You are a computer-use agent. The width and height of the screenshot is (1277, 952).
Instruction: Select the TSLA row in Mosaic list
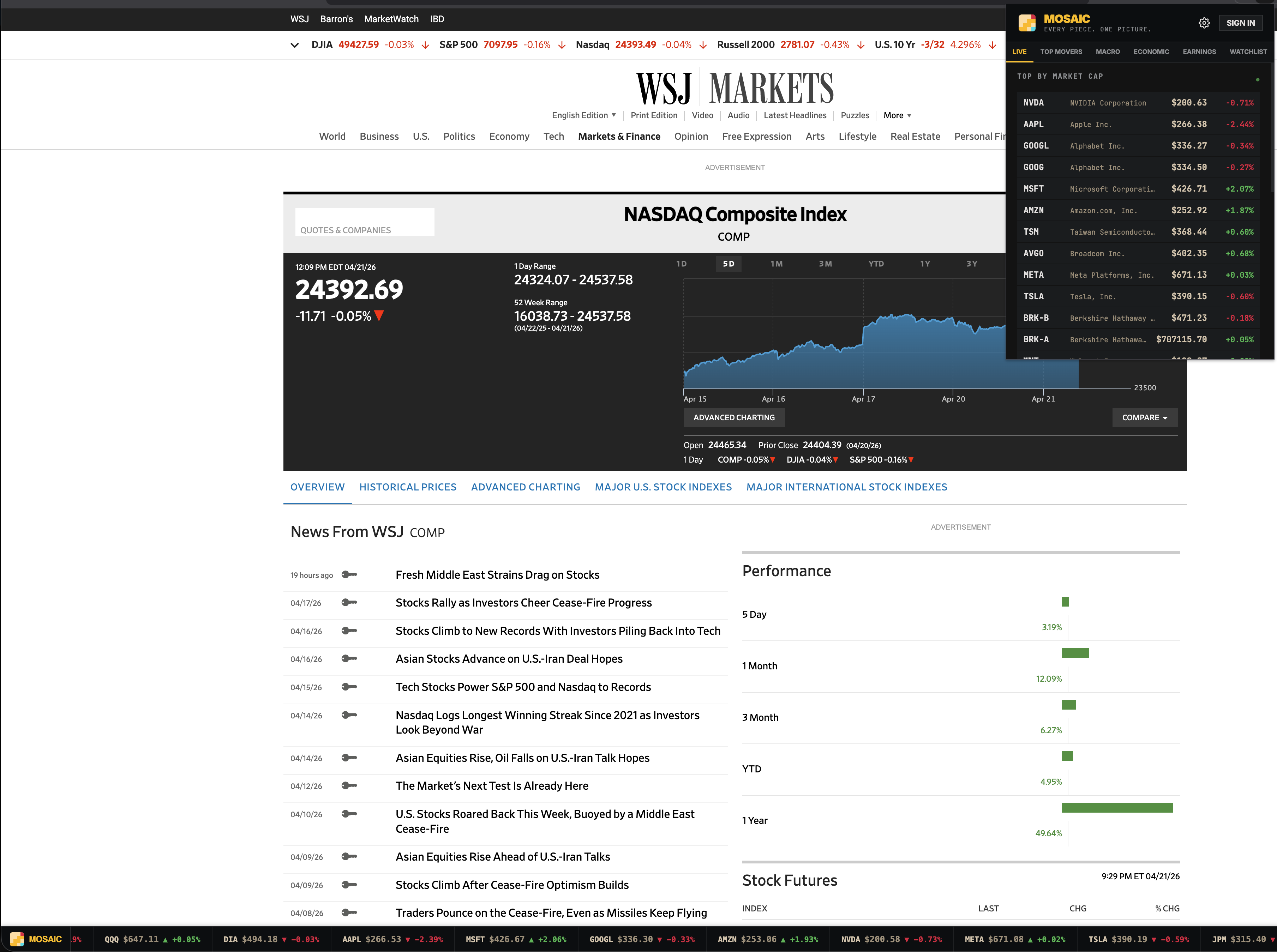click(1138, 296)
